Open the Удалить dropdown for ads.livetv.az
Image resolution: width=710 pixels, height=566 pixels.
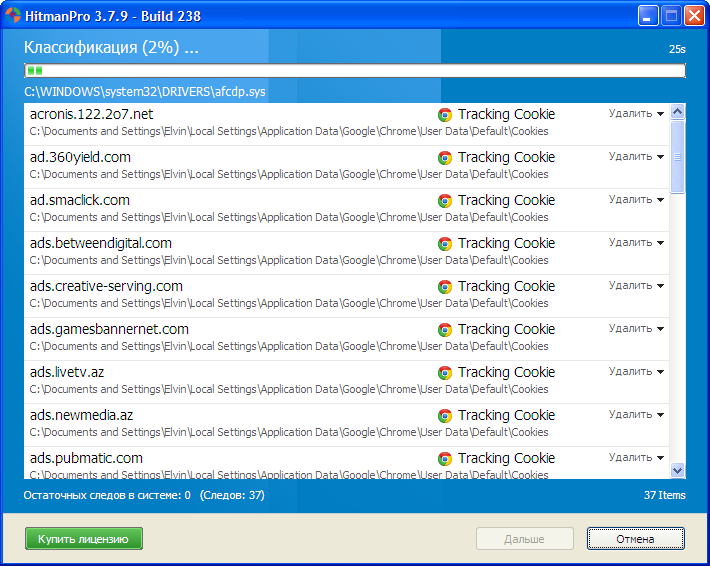coord(636,371)
